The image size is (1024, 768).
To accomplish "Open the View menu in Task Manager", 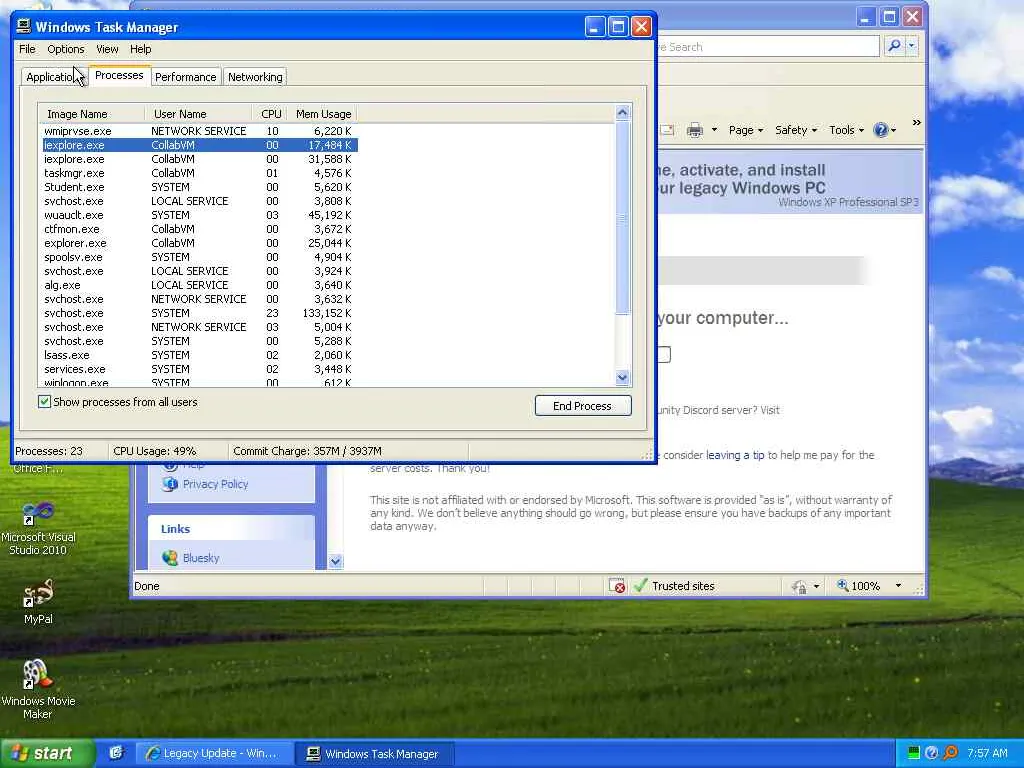I will [107, 49].
